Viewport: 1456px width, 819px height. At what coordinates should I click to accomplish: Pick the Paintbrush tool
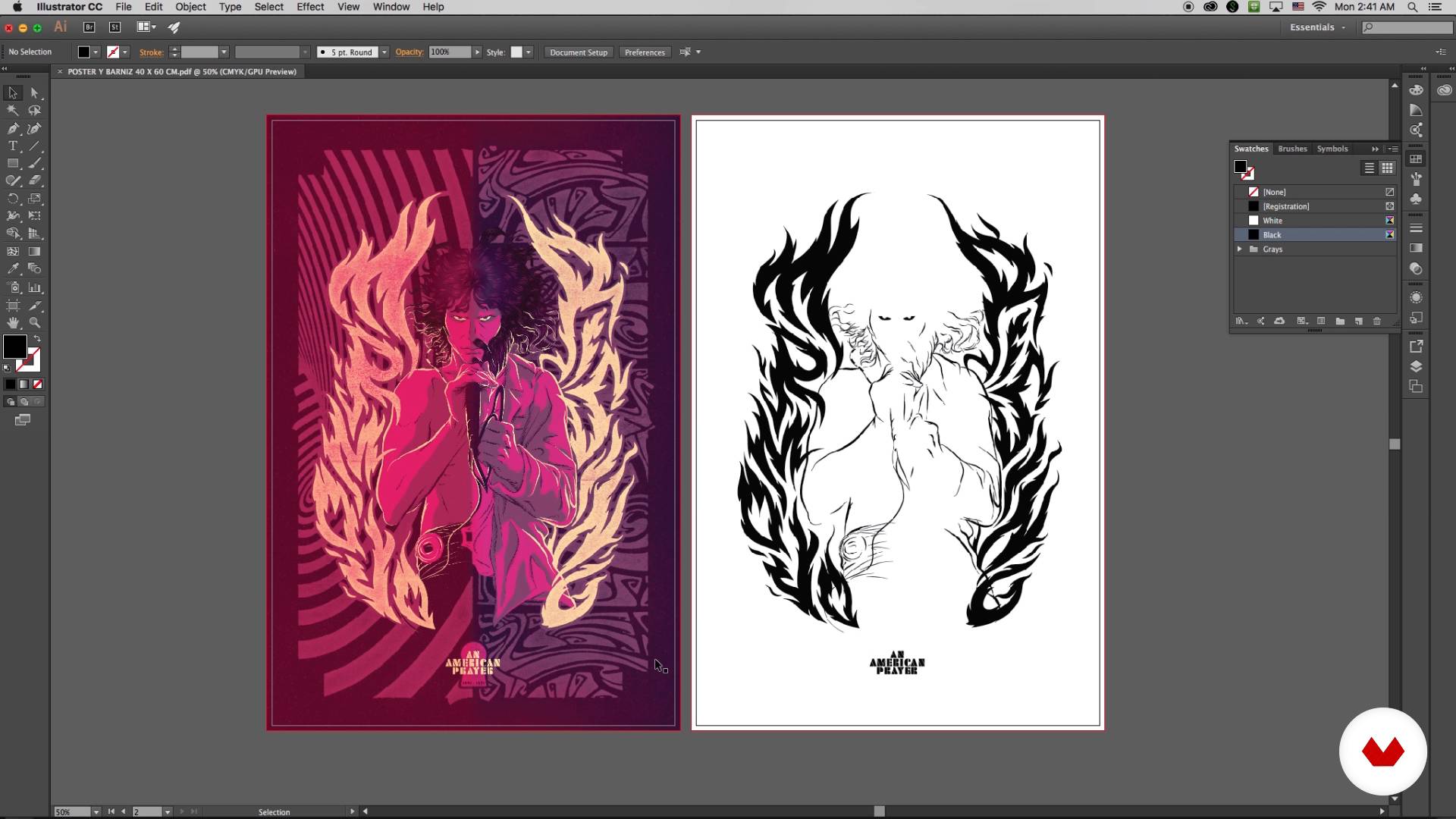point(35,164)
